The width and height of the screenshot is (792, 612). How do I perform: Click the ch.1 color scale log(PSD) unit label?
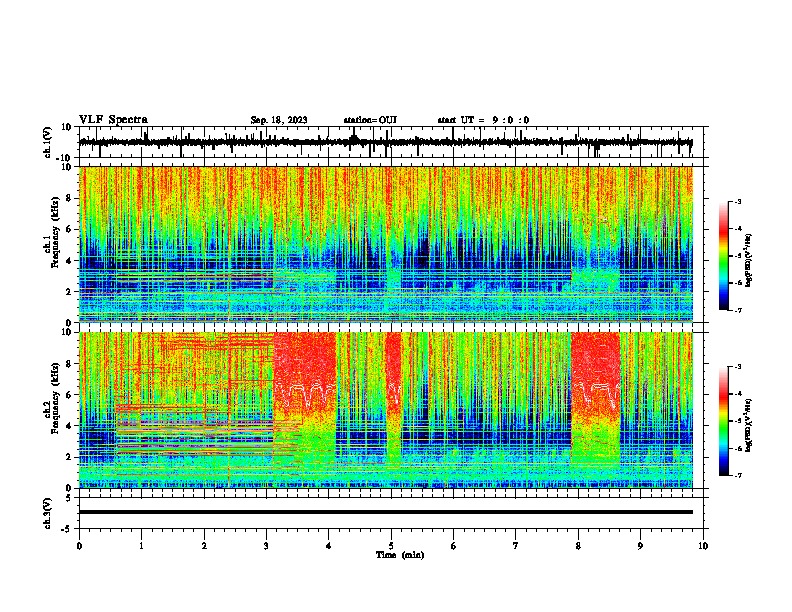(x=749, y=261)
